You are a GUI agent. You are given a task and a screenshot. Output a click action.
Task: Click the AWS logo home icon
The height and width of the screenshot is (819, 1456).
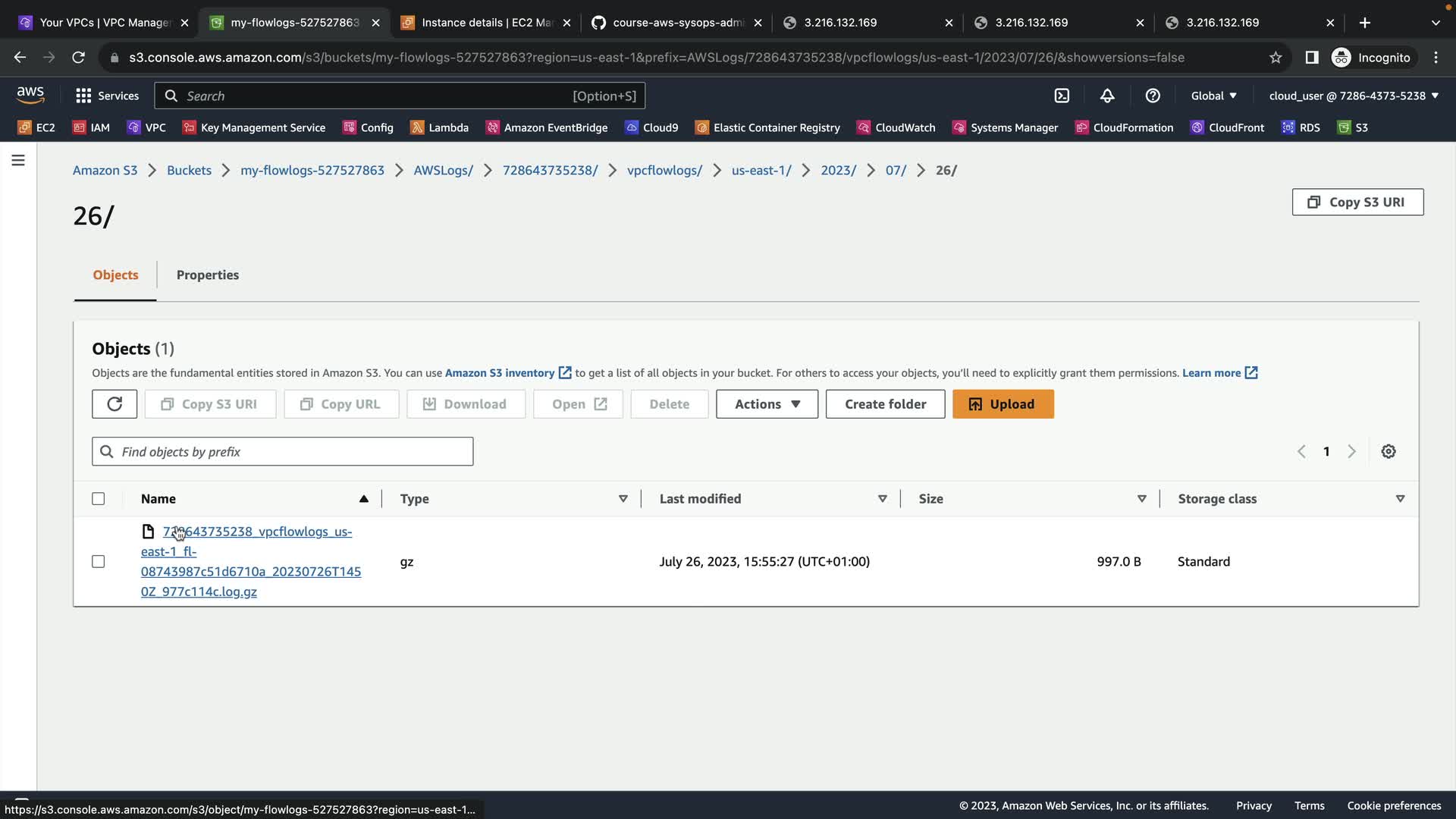30,94
